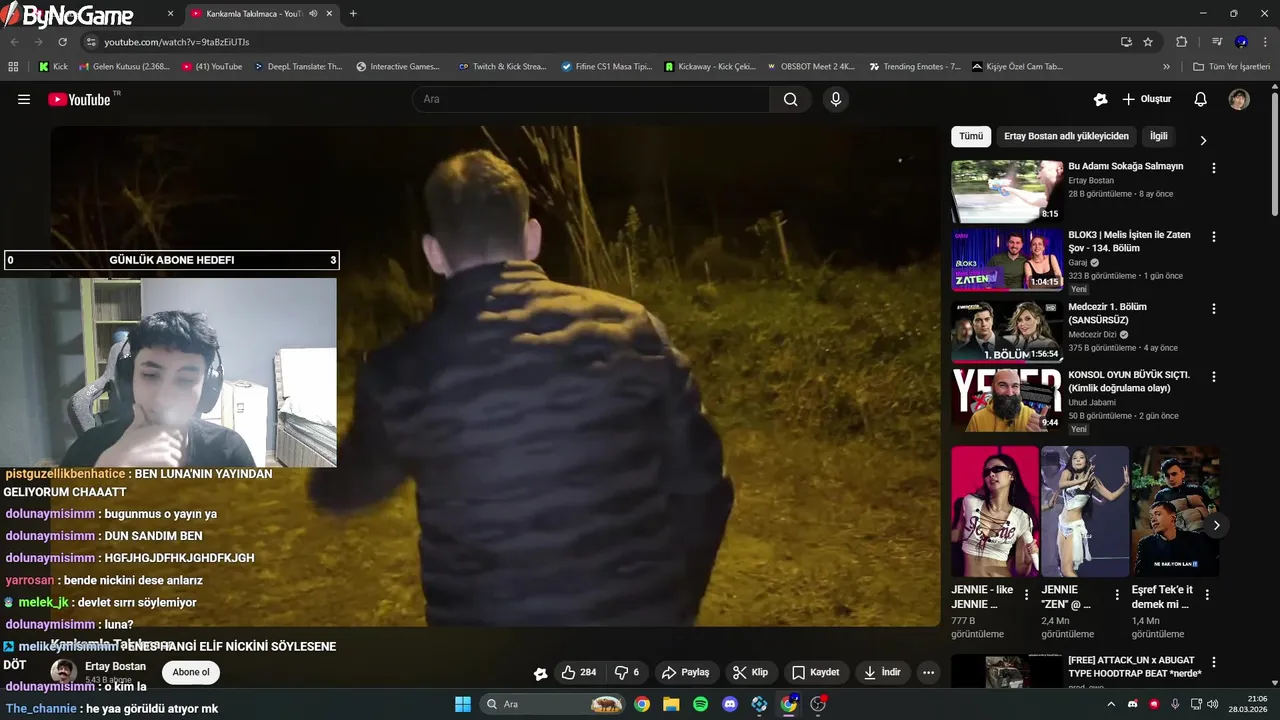
Task: Open more actions three-dot button under video
Action: [x=928, y=672]
